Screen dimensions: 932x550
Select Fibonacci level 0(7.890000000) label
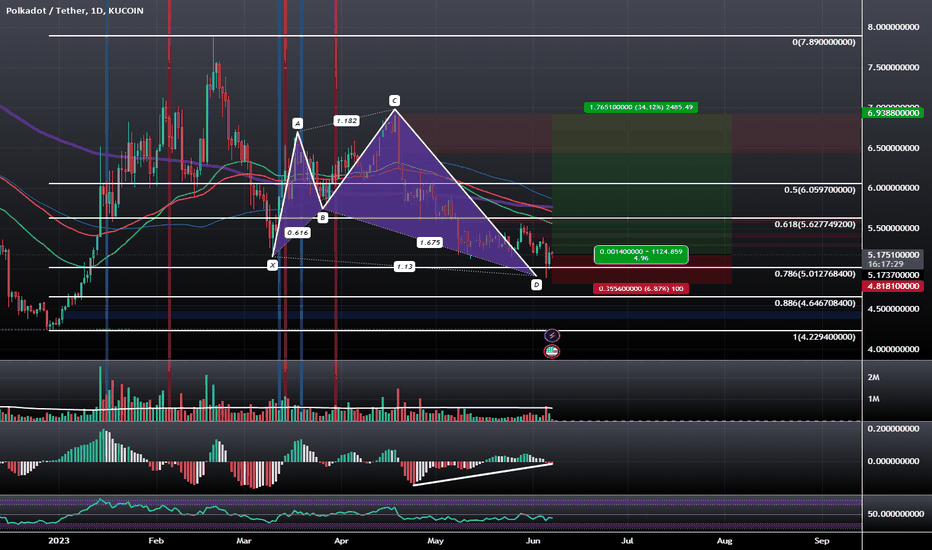point(823,42)
